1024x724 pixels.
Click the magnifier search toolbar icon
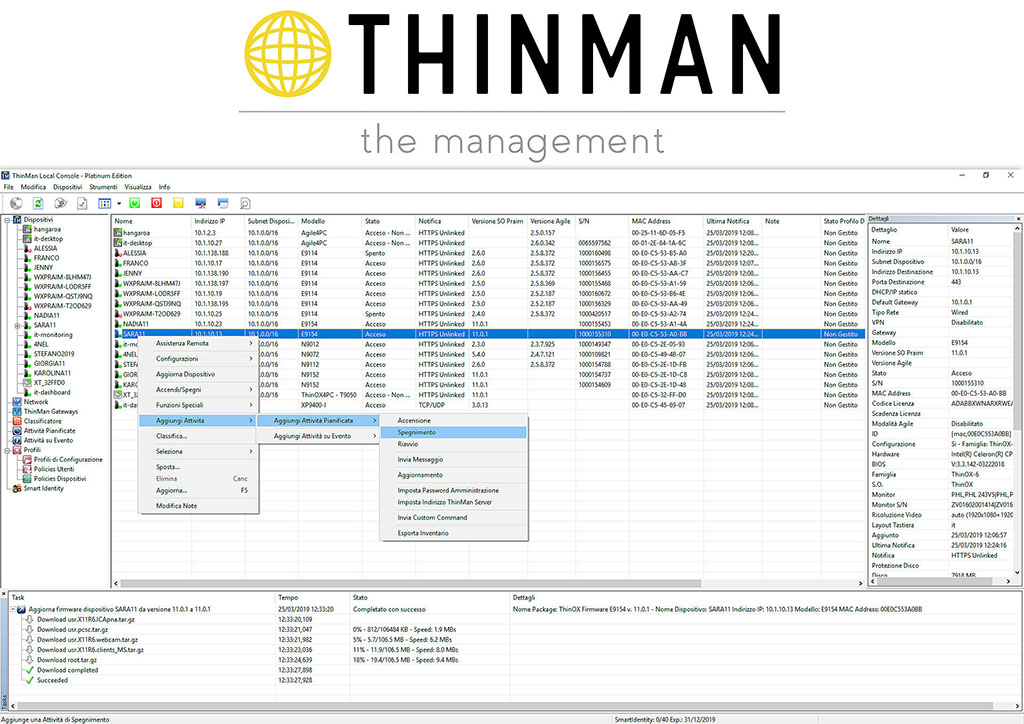pos(245,203)
